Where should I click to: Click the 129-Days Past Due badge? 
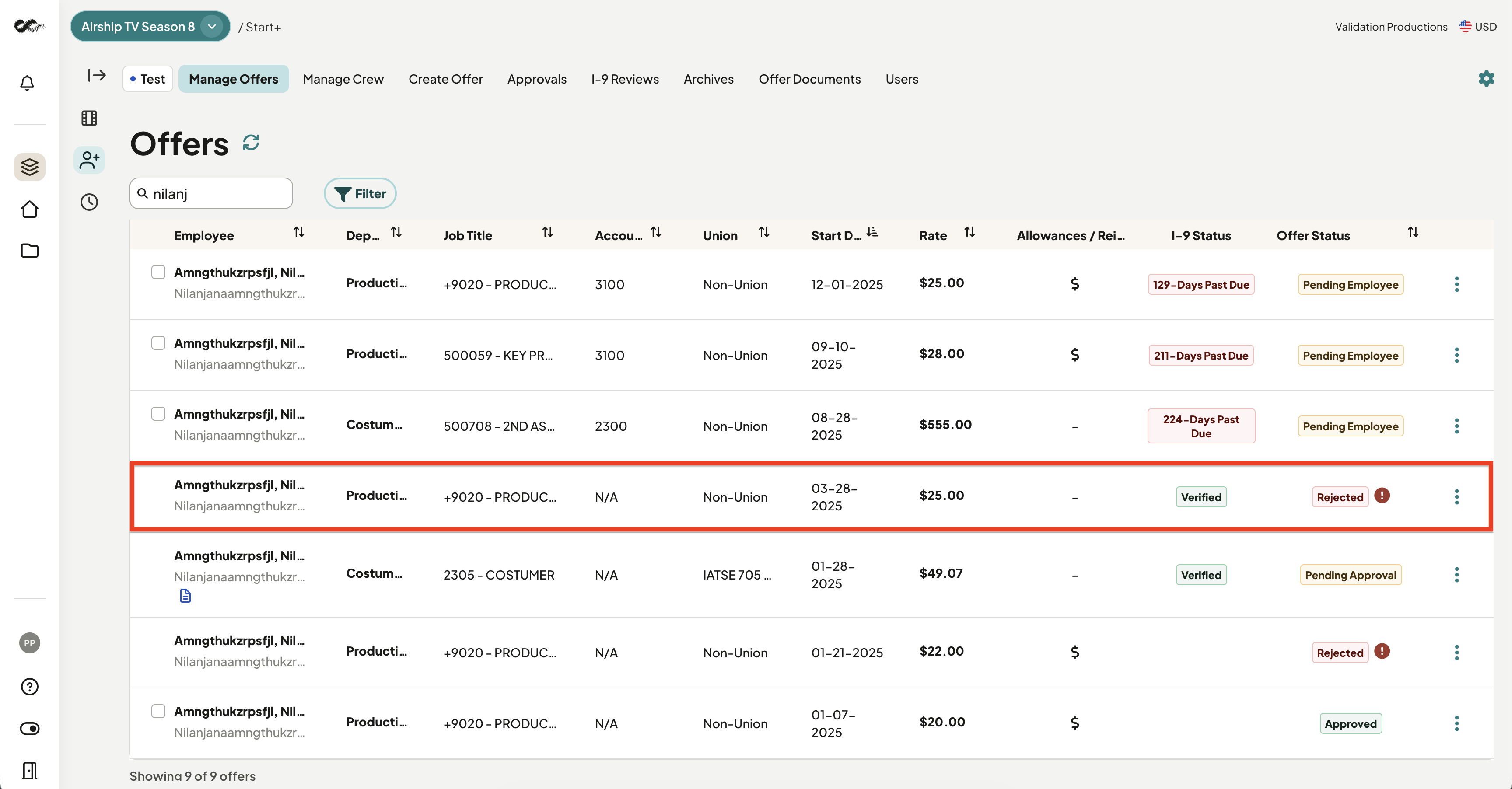pos(1201,285)
